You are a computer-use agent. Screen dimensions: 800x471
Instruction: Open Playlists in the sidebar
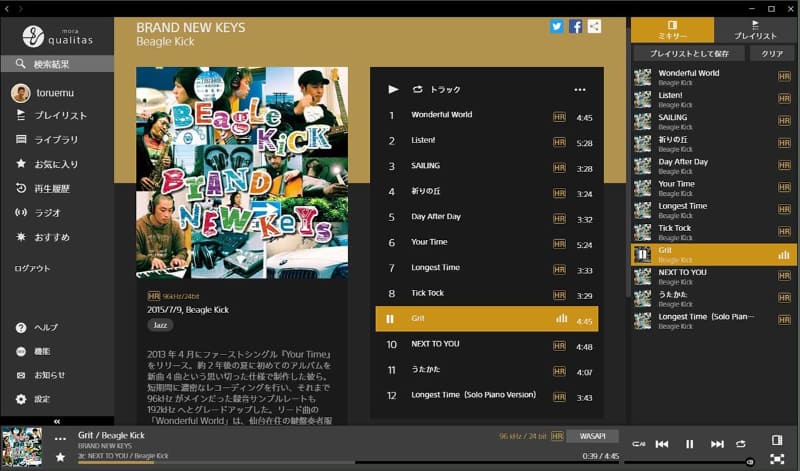51,115
